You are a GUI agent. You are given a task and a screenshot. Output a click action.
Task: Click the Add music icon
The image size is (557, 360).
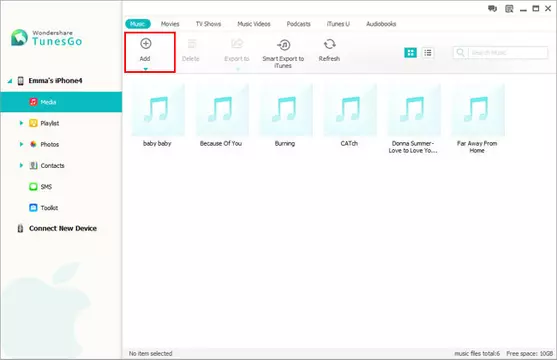click(146, 44)
